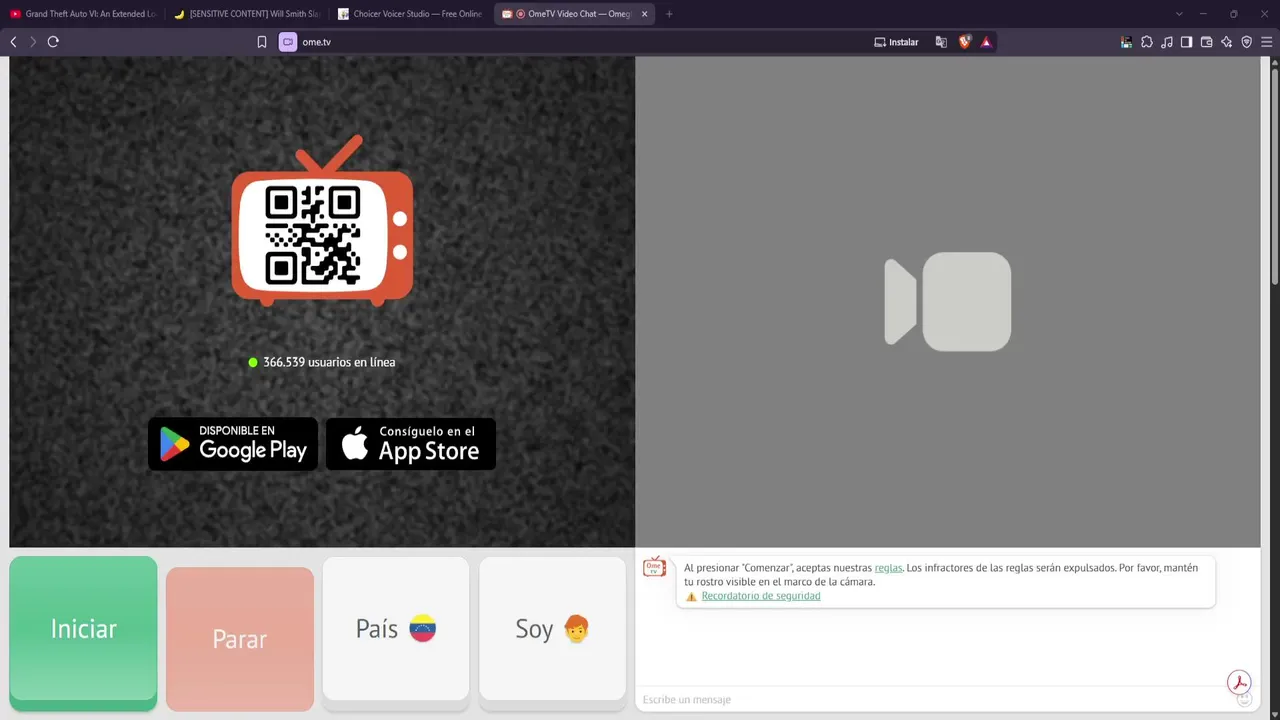Switch to Choicer Voicer Studio tab
Viewport: 1280px width, 720px height.
(410, 14)
